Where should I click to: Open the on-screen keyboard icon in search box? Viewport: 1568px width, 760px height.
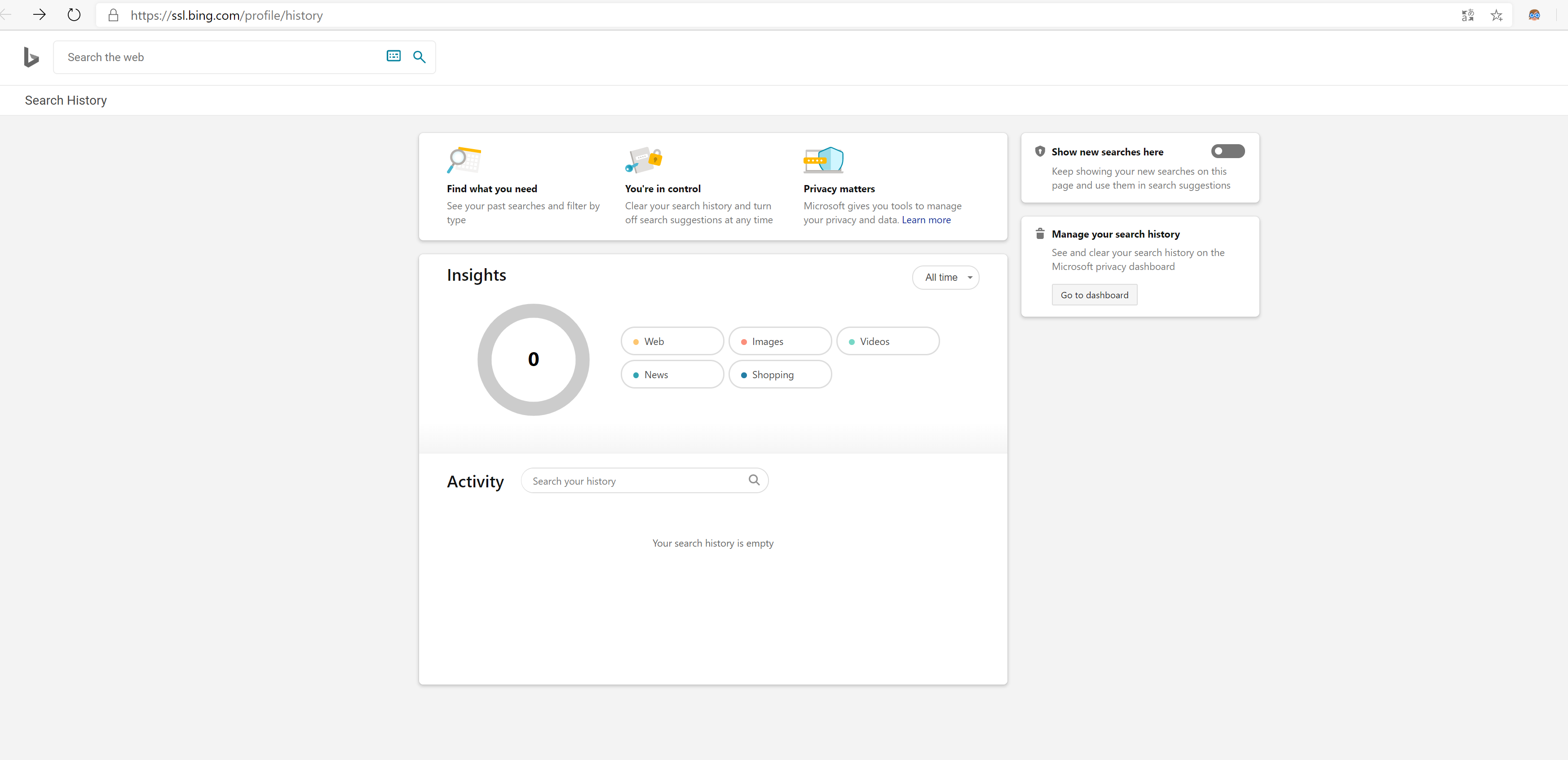(x=393, y=56)
